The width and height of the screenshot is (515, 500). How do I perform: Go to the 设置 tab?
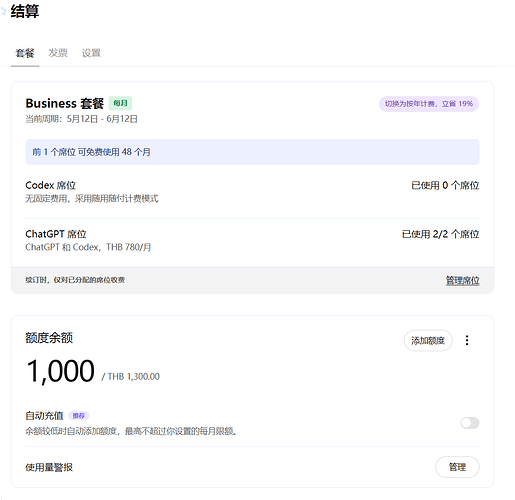91,53
